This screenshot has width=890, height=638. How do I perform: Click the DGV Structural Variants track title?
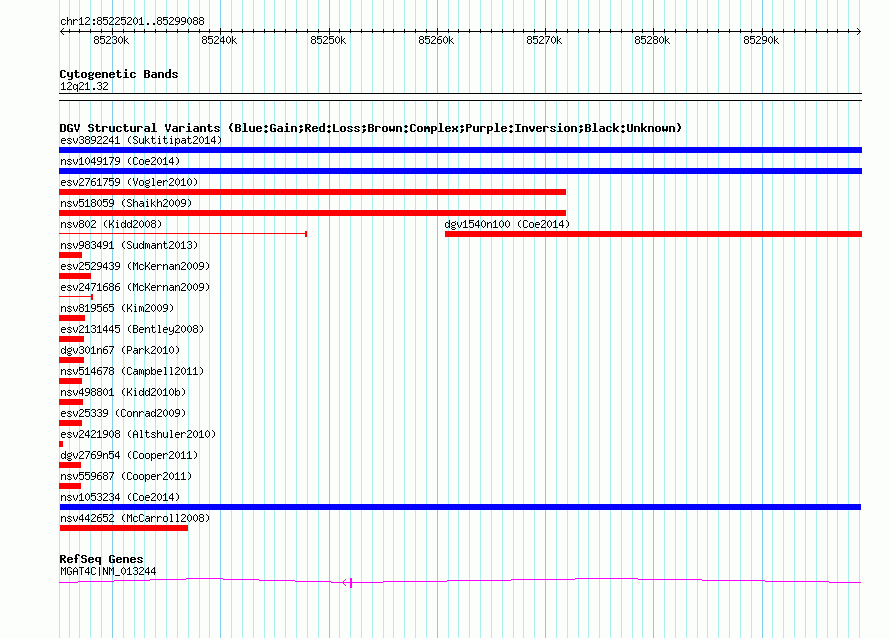(x=370, y=128)
